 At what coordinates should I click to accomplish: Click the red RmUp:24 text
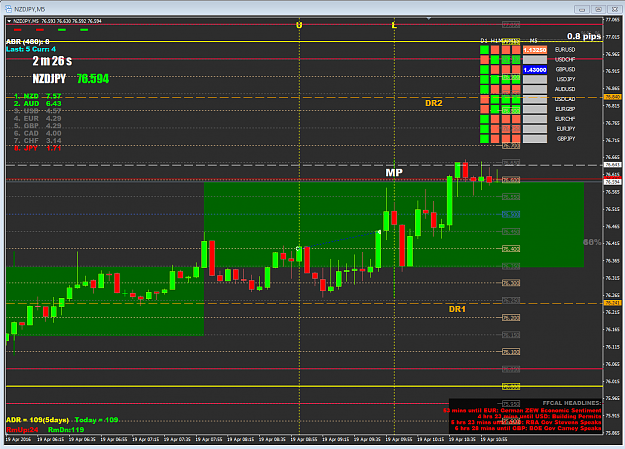[22, 429]
